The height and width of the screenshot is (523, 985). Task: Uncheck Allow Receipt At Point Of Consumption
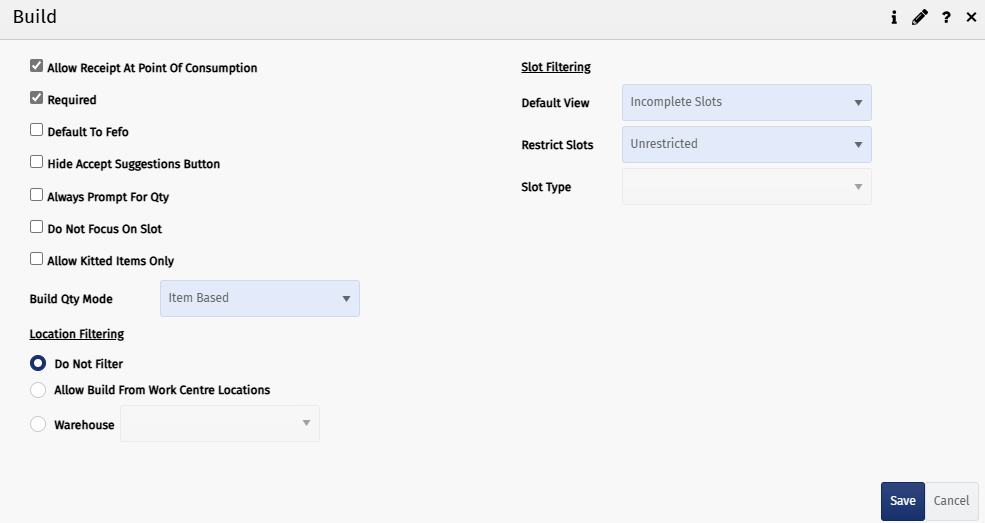37,67
